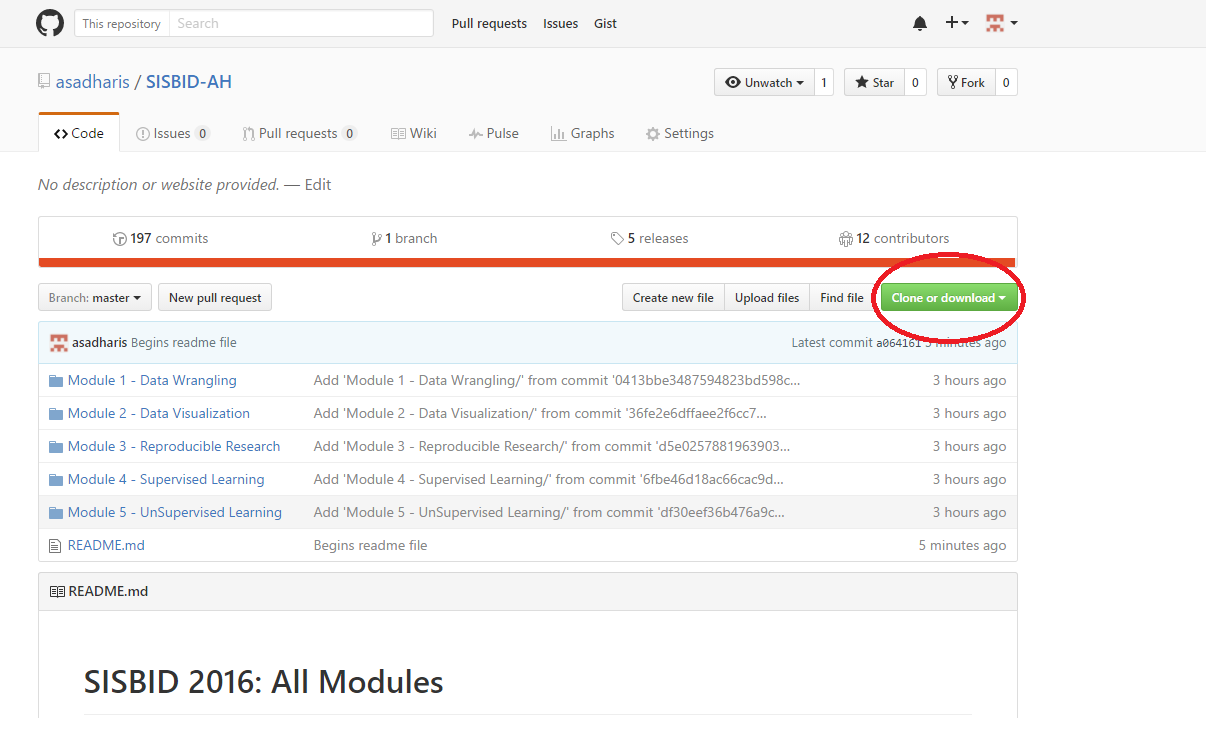Viewport: 1206px width, 748px height.
Task: Open the 1 branch link
Action: coord(404,238)
